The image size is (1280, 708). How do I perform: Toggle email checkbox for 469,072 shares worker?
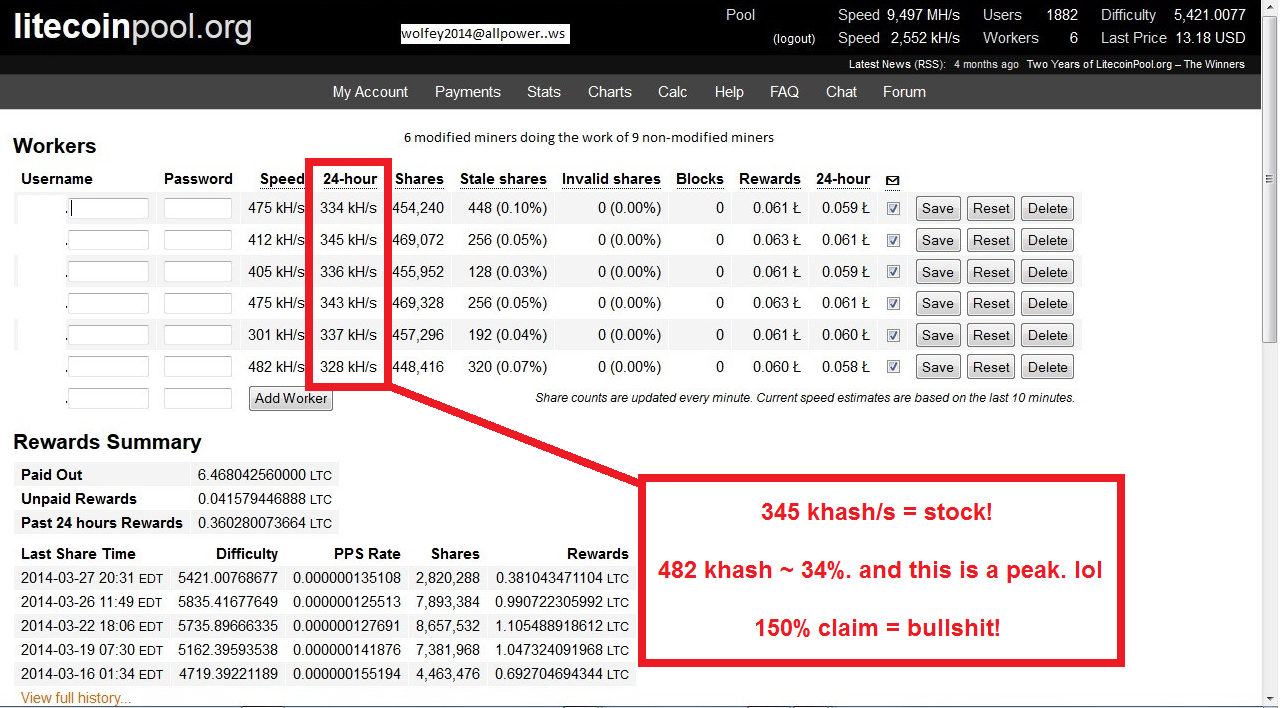(894, 241)
